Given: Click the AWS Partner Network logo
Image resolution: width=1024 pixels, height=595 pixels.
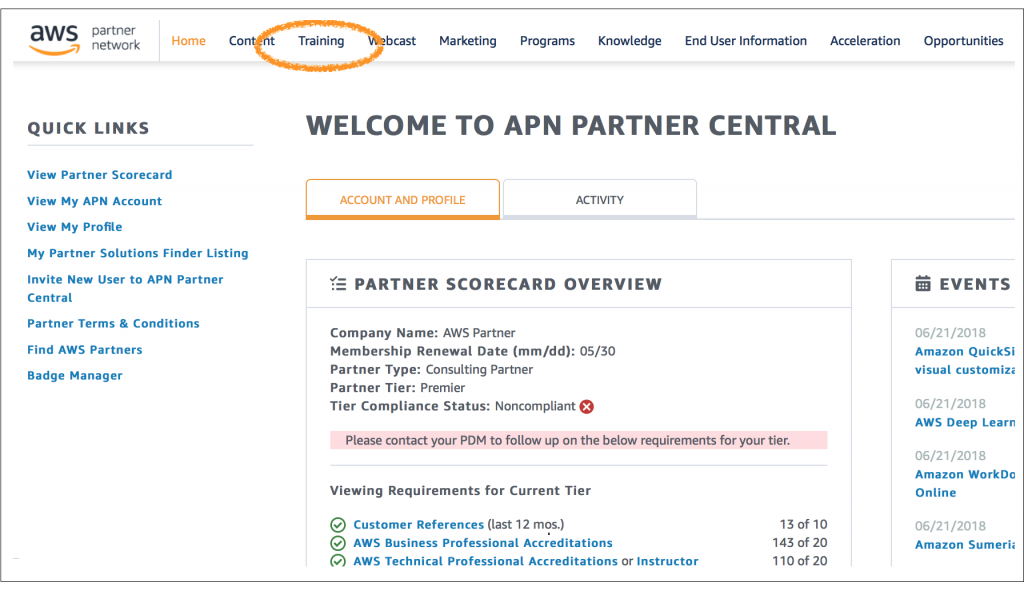Looking at the screenshot, I should 85,39.
